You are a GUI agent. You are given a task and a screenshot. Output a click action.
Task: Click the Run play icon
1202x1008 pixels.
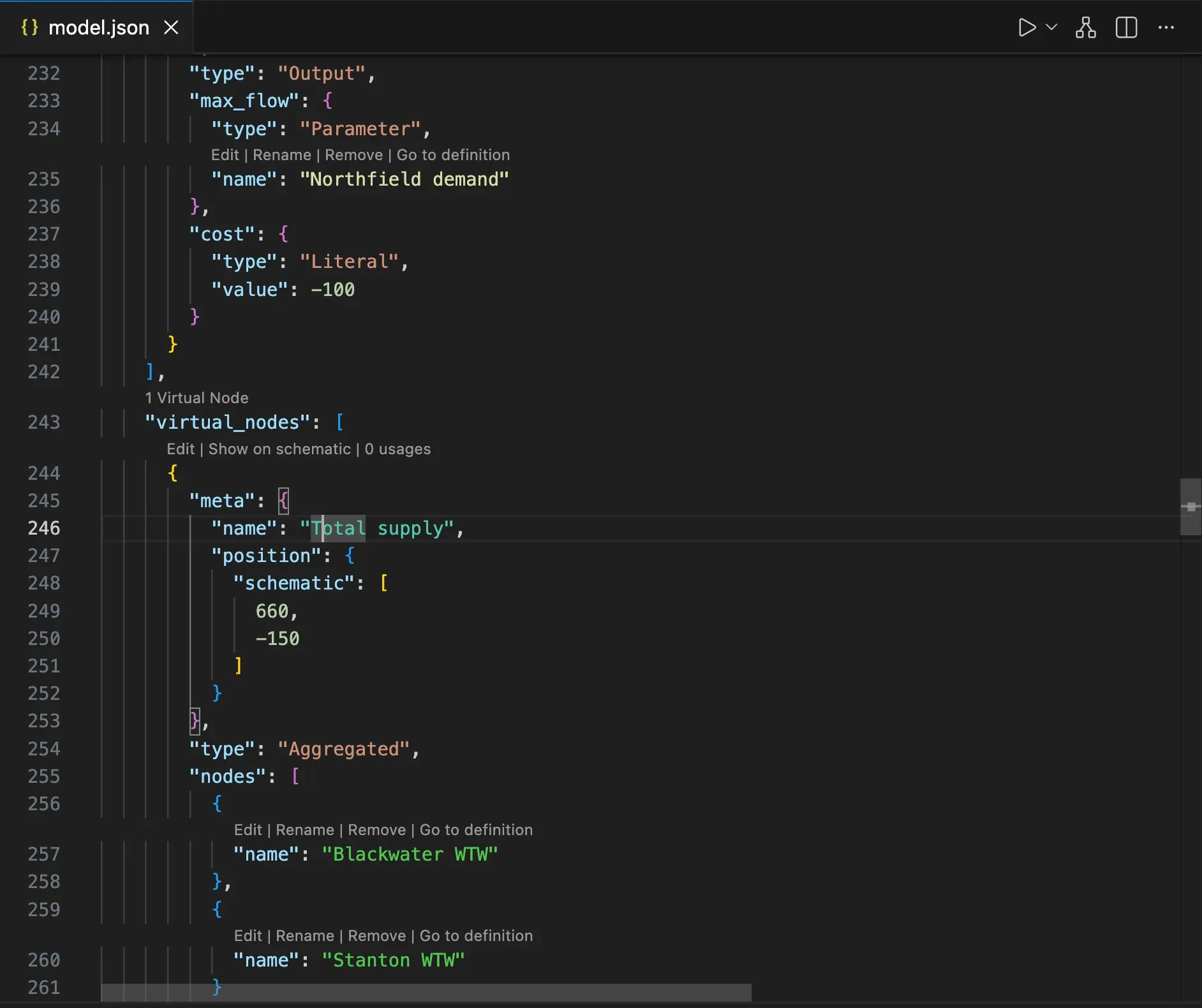(1027, 27)
